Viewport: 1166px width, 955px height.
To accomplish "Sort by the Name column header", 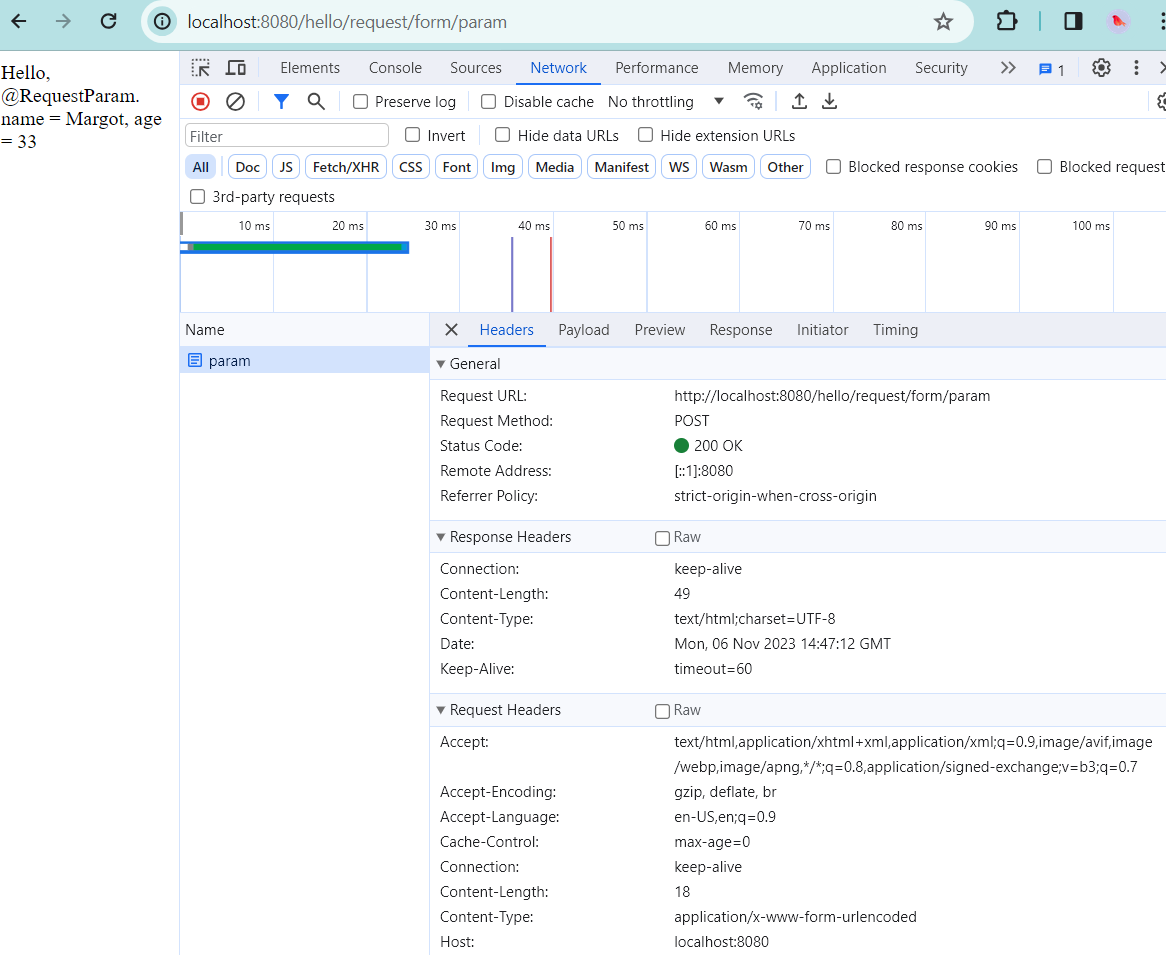I will (305, 329).
